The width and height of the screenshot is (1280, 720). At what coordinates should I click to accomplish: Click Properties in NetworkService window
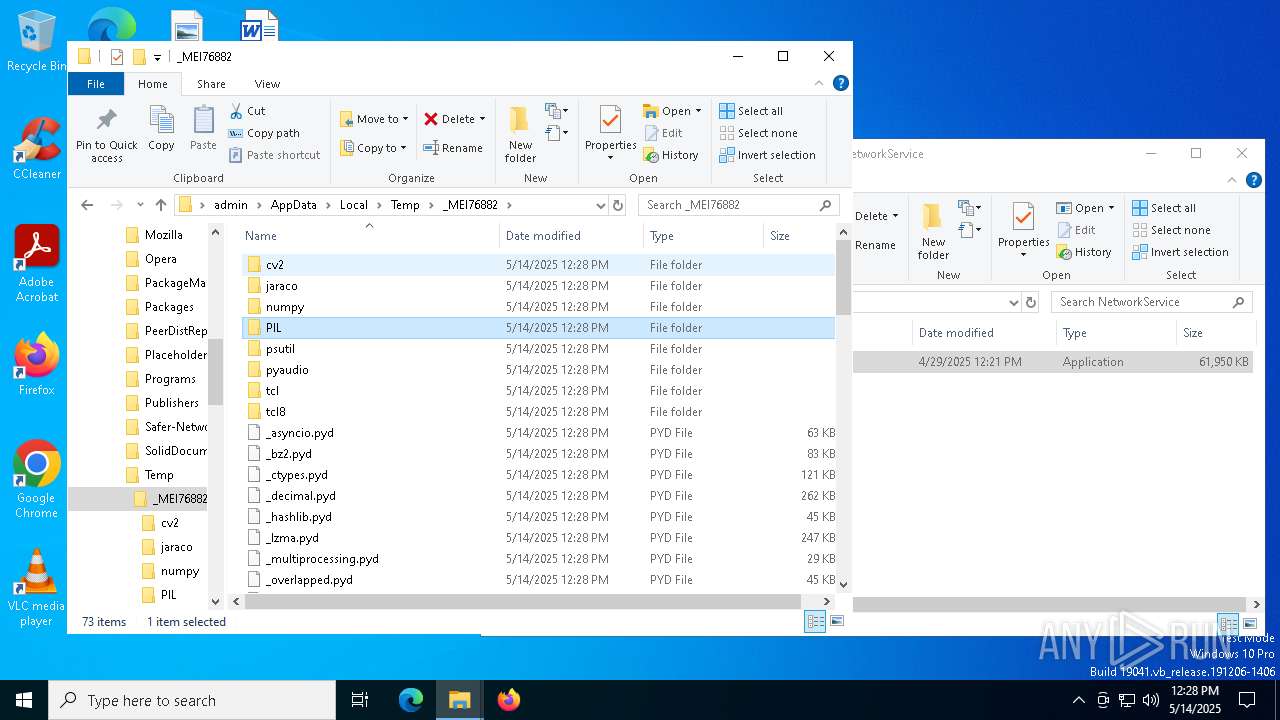click(1023, 230)
